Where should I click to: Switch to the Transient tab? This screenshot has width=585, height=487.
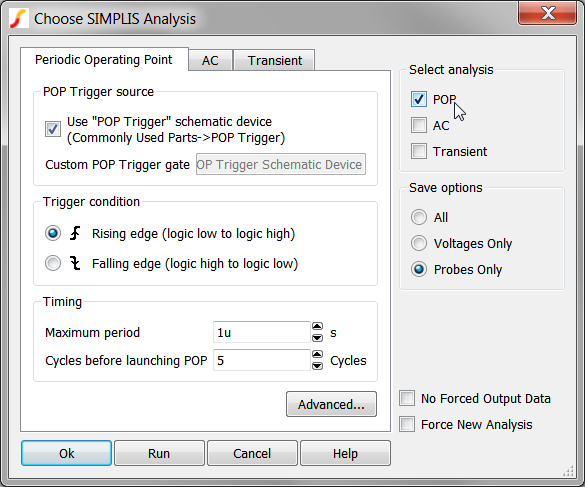tap(275, 60)
